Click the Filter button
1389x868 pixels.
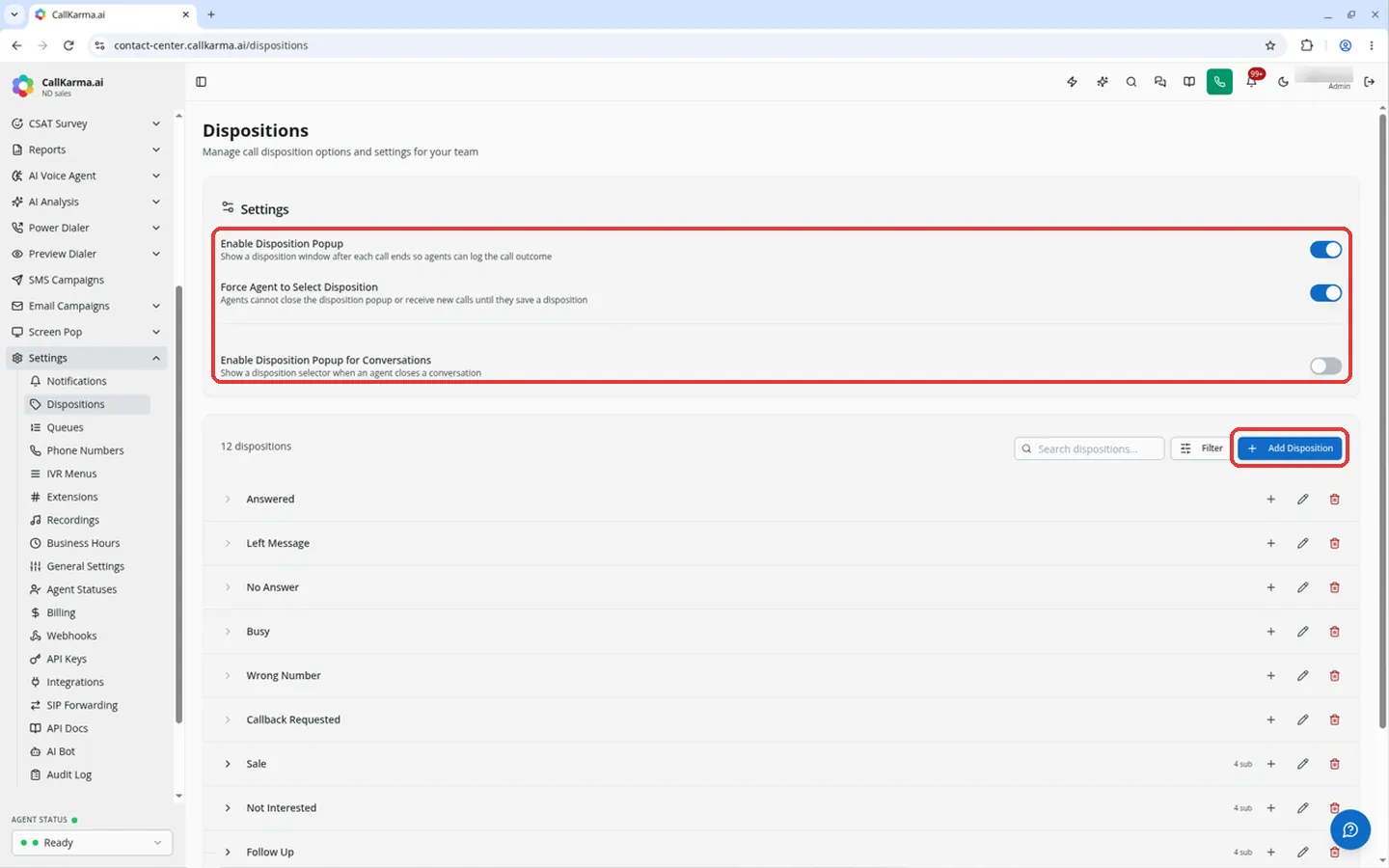(x=1201, y=448)
